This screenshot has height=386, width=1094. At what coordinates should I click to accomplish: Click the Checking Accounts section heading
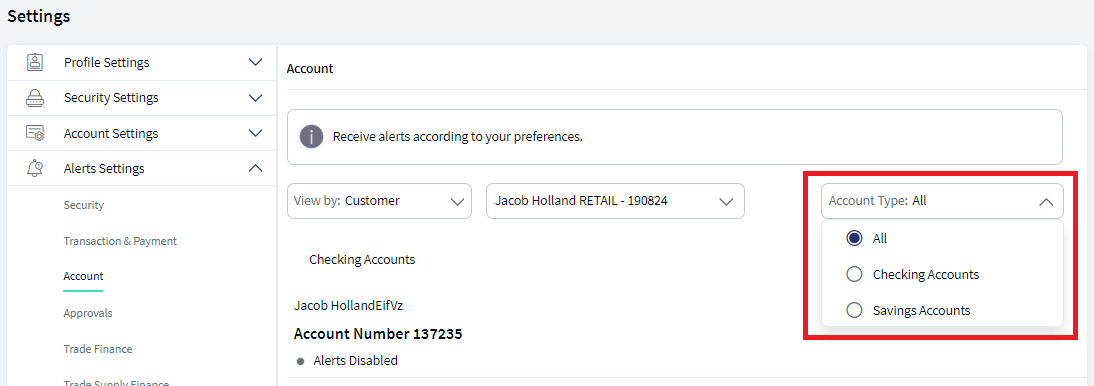coord(362,260)
